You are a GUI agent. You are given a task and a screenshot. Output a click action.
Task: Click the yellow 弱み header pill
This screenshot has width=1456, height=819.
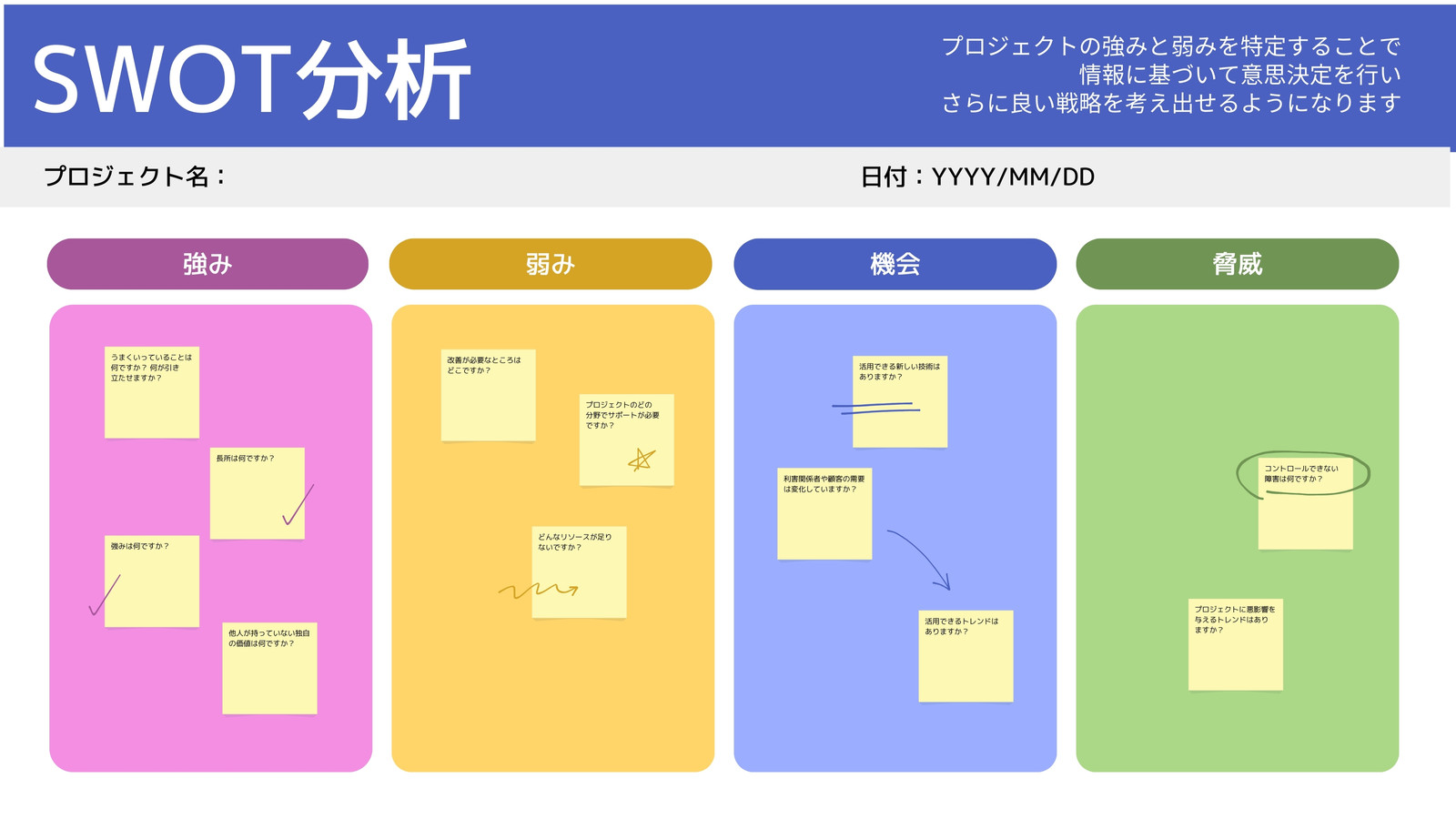tap(551, 264)
